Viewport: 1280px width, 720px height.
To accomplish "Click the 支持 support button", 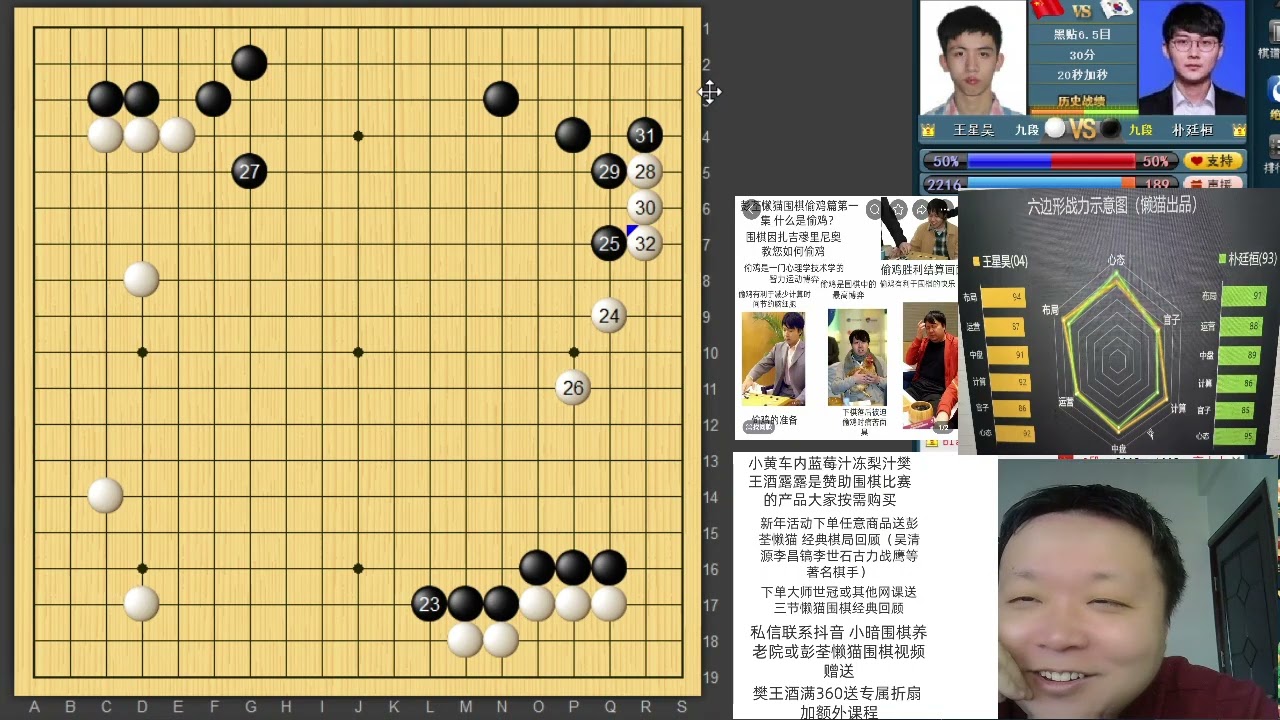I will pyautogui.click(x=1214, y=160).
